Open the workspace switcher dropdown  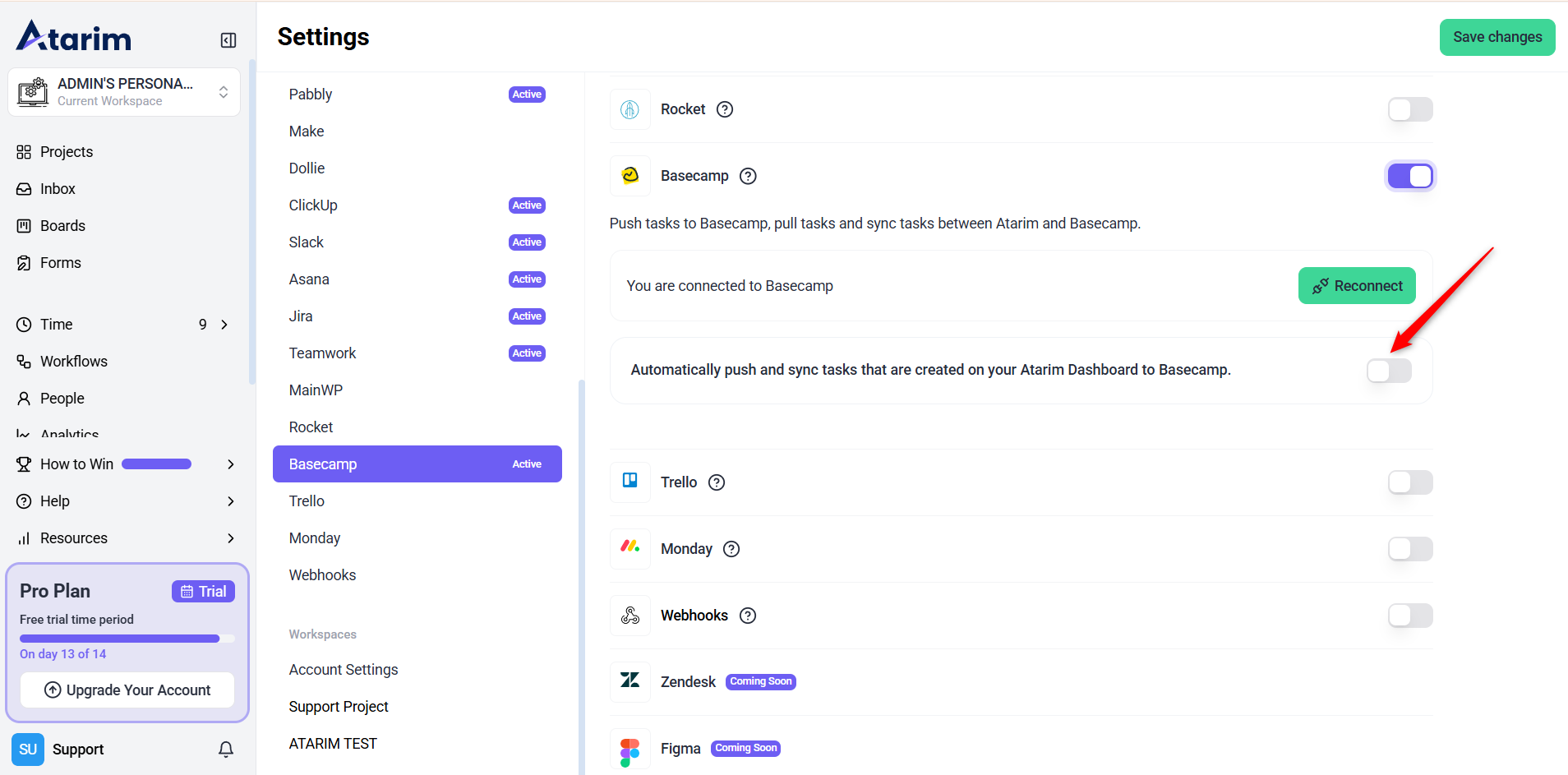click(223, 92)
